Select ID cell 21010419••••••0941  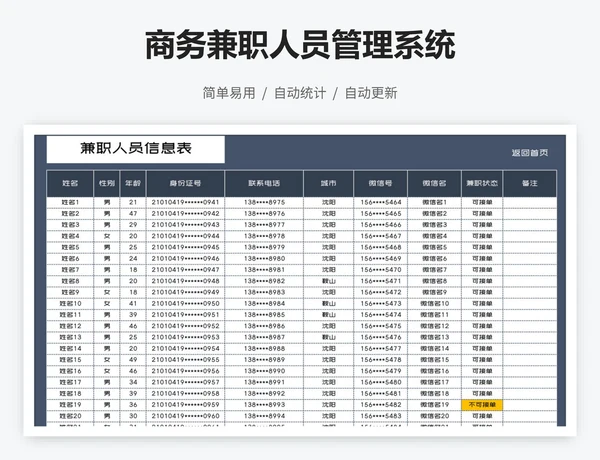(x=186, y=202)
